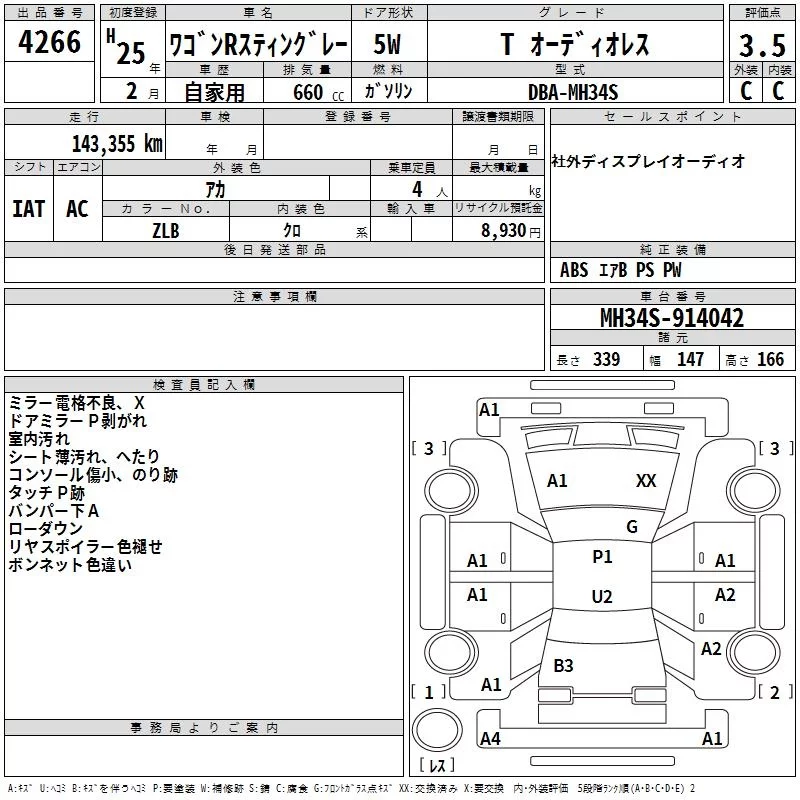The image size is (800, 800).
Task: Select note ボンネット色違い
Action: 70,565
